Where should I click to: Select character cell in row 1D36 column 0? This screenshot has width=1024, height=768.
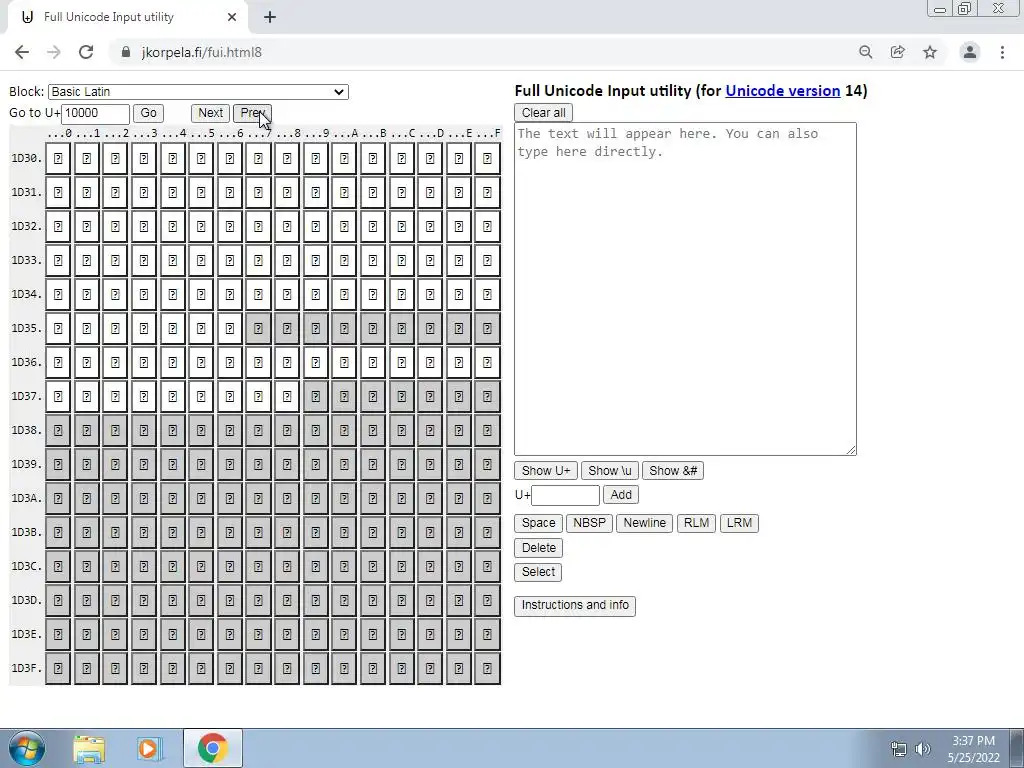click(58, 362)
